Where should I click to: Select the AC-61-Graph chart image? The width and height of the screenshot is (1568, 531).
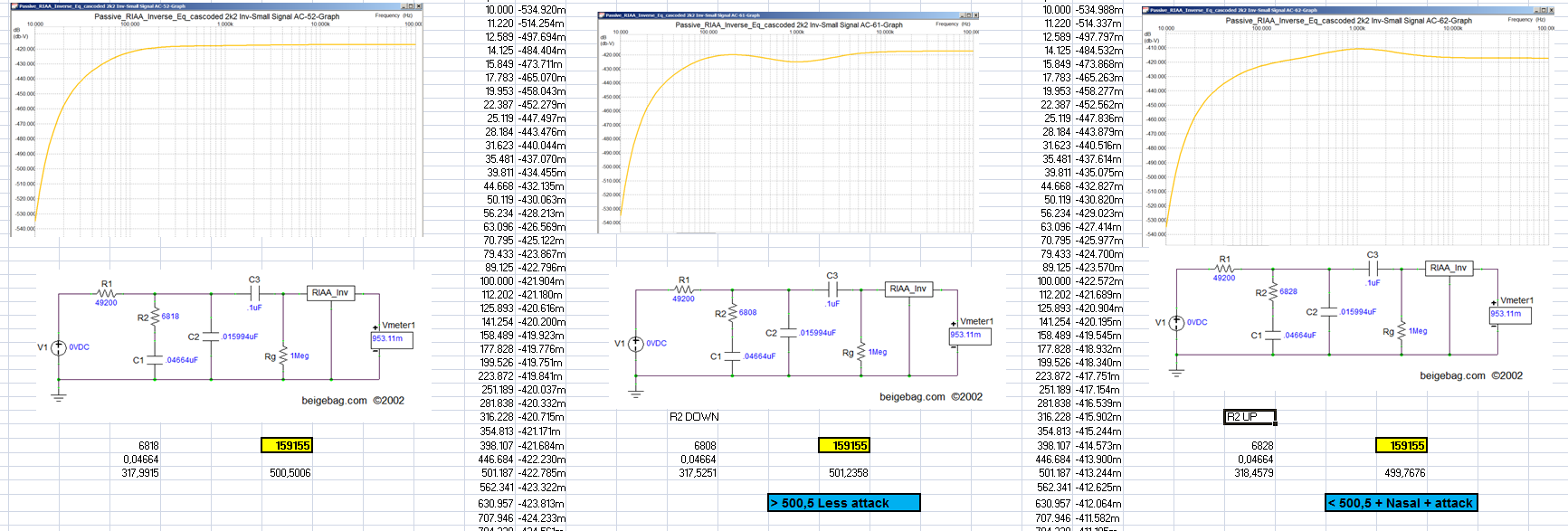click(788, 122)
